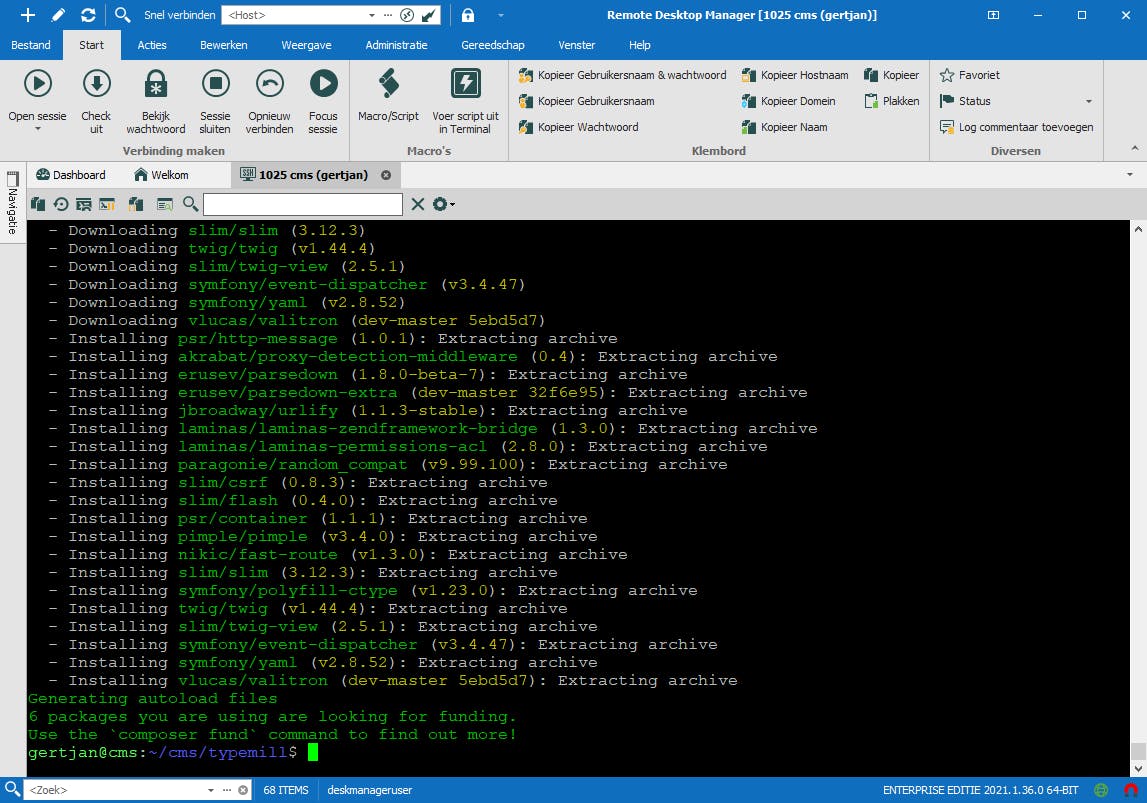The width and height of the screenshot is (1147, 803).
Task: Switch to the Administratie menu
Action: [x=395, y=44]
